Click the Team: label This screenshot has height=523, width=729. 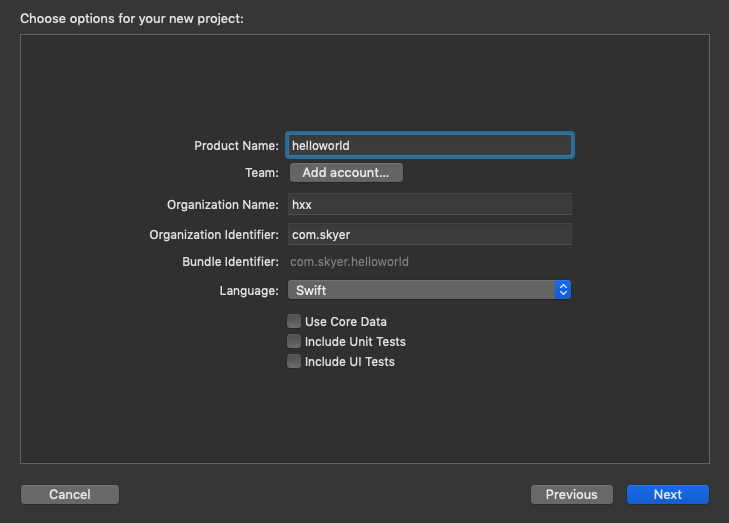click(261, 173)
